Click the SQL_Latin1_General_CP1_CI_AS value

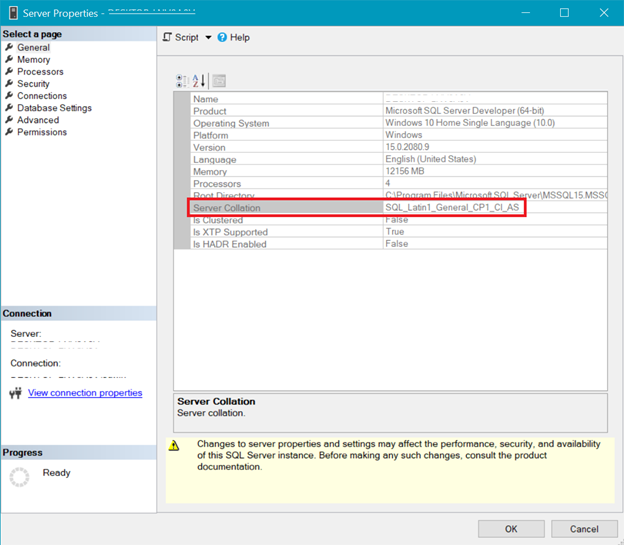pyautogui.click(x=452, y=207)
